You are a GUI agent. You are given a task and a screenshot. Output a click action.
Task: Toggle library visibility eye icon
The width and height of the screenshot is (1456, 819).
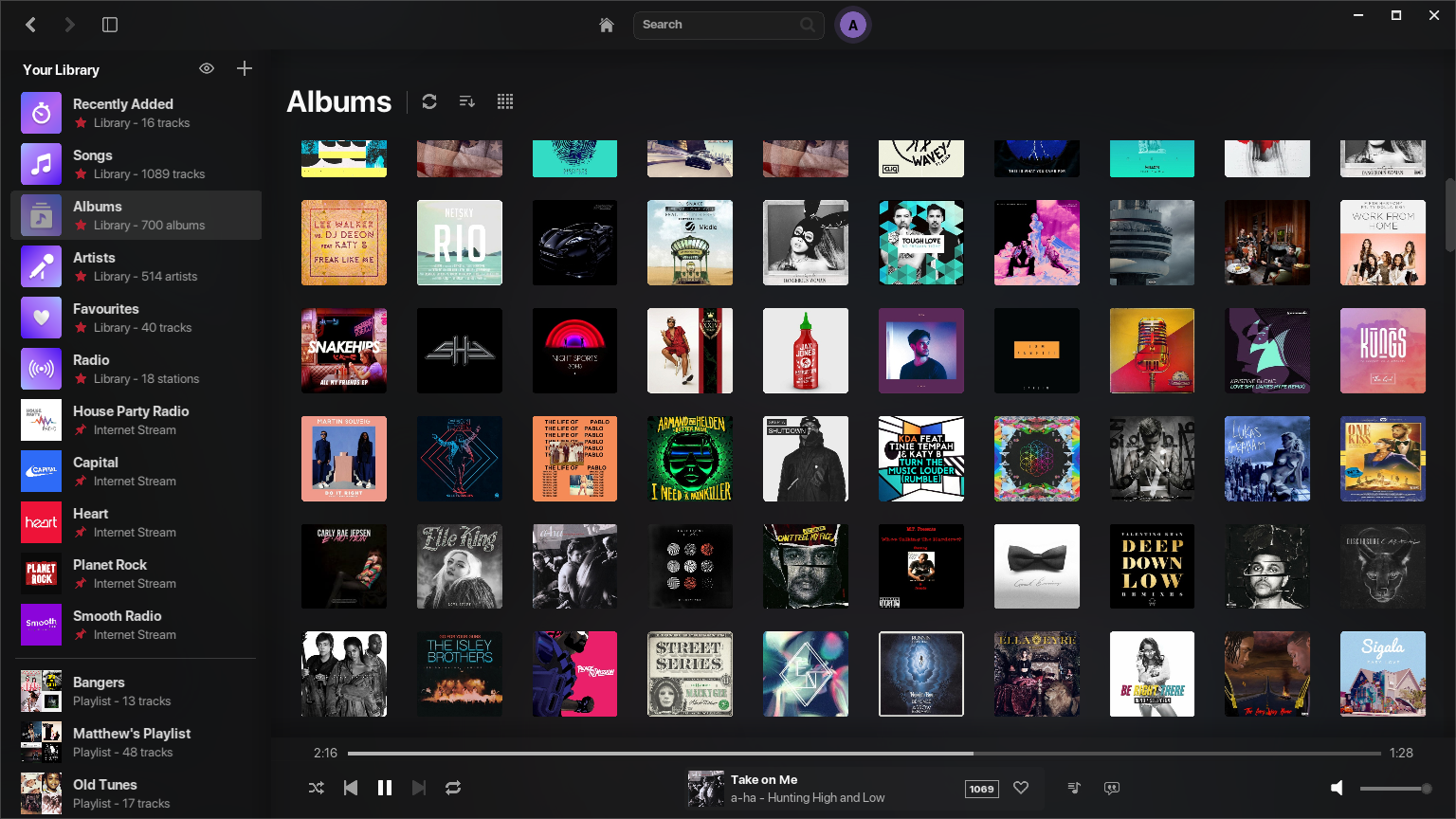click(x=207, y=68)
